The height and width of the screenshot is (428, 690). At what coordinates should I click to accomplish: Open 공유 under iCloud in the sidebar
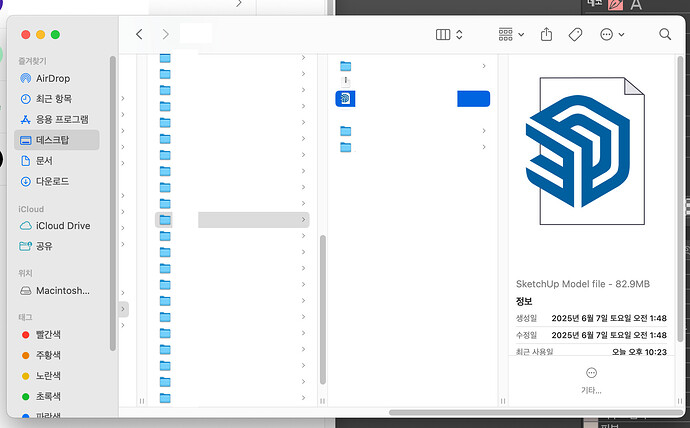coord(36,246)
